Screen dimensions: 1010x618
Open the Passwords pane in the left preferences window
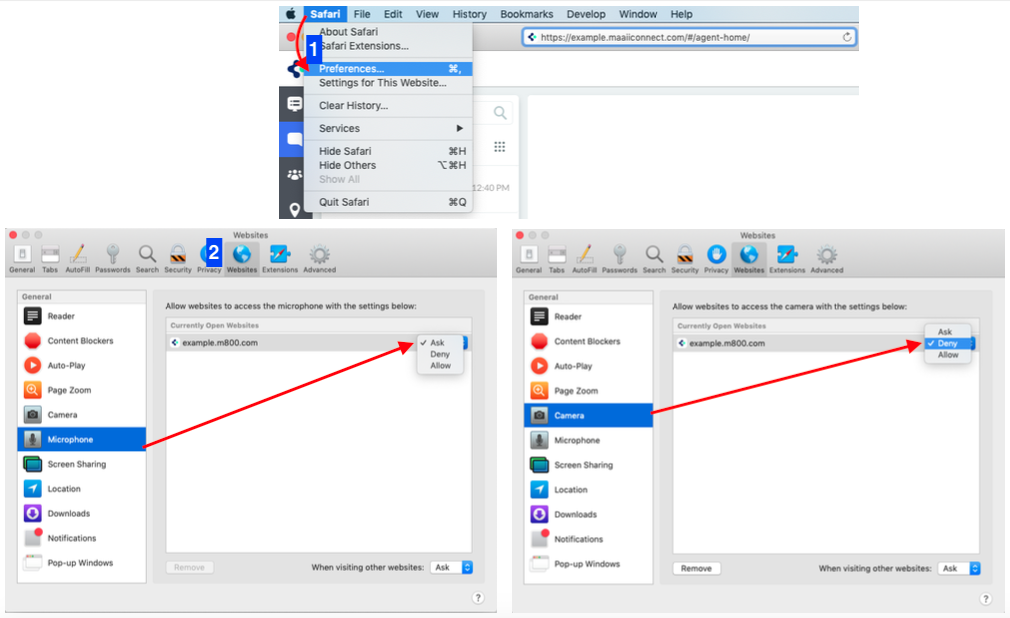click(113, 258)
